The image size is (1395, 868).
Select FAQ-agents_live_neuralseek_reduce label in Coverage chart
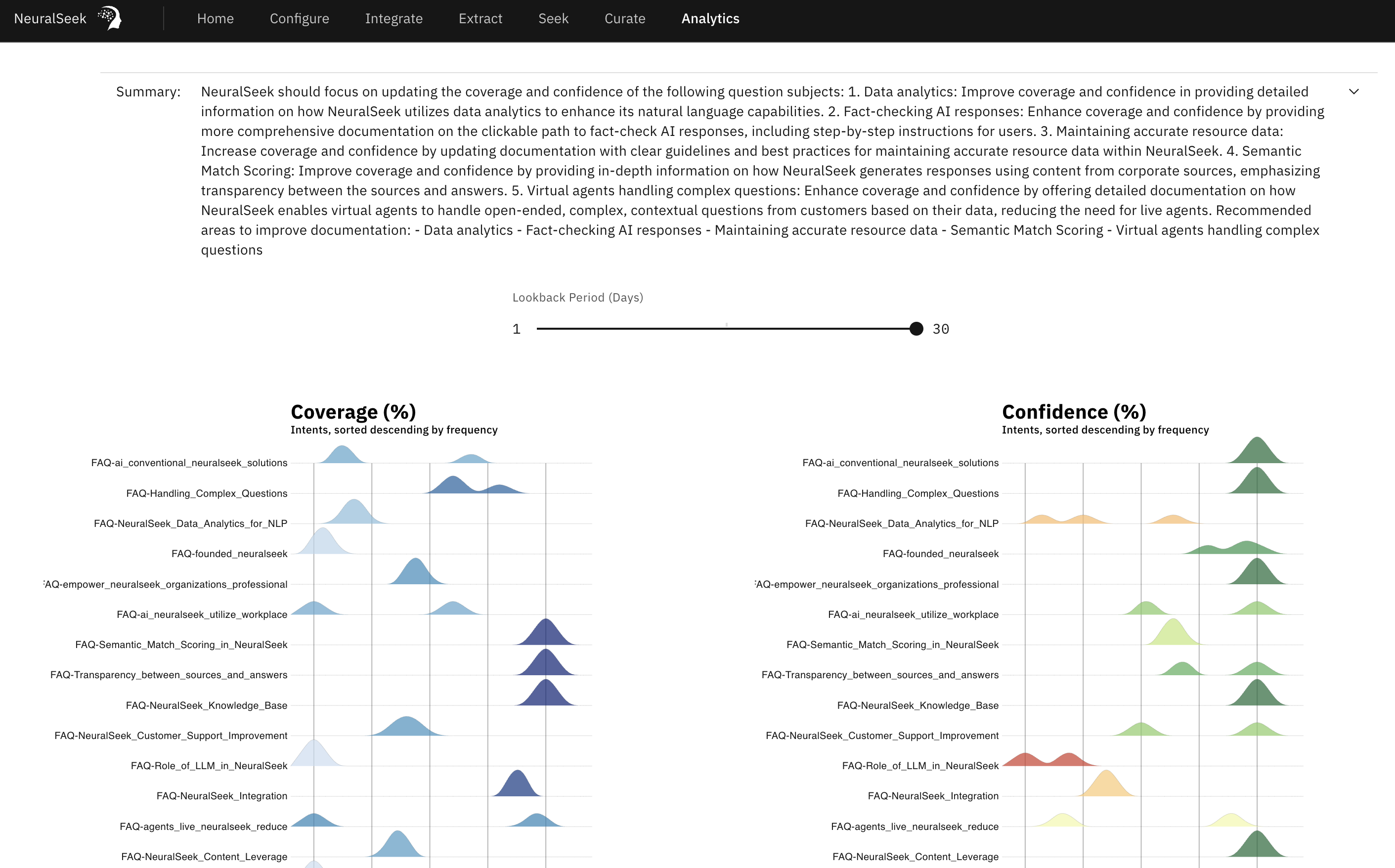pos(203,826)
